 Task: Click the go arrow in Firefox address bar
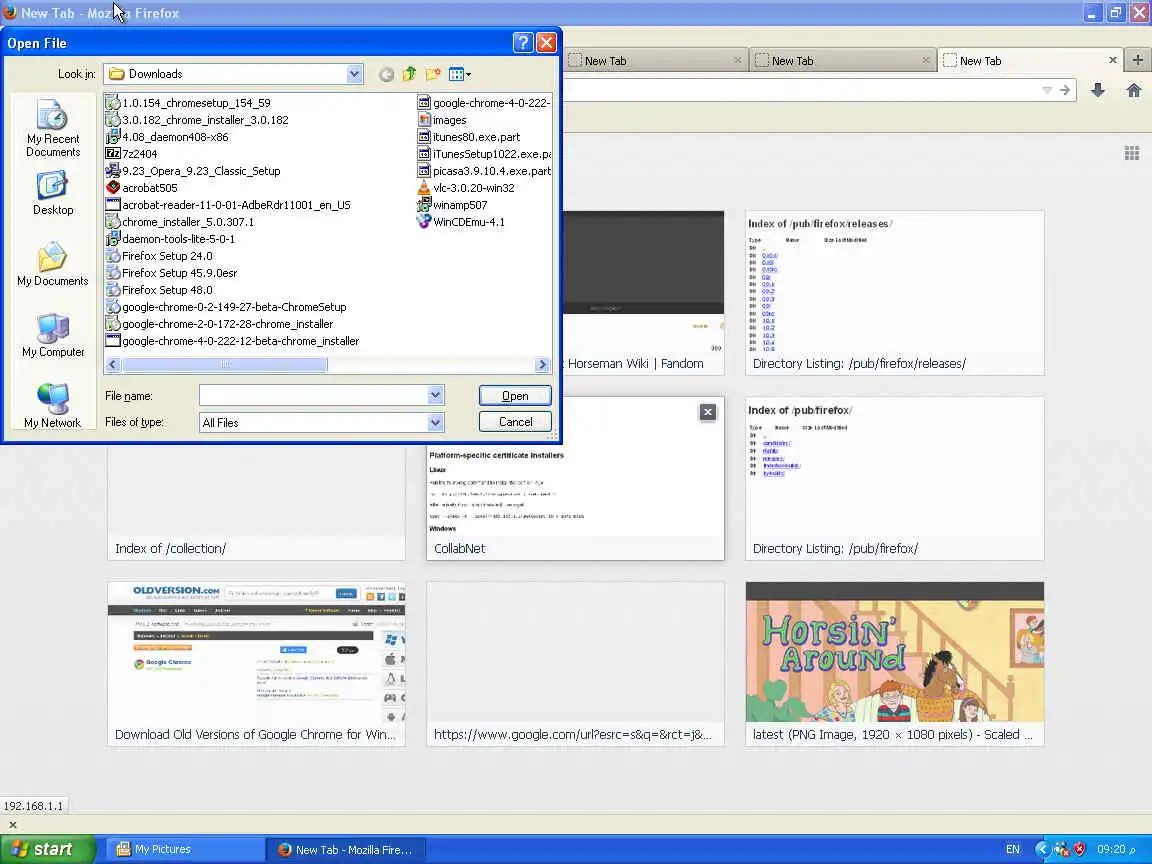coord(1065,90)
